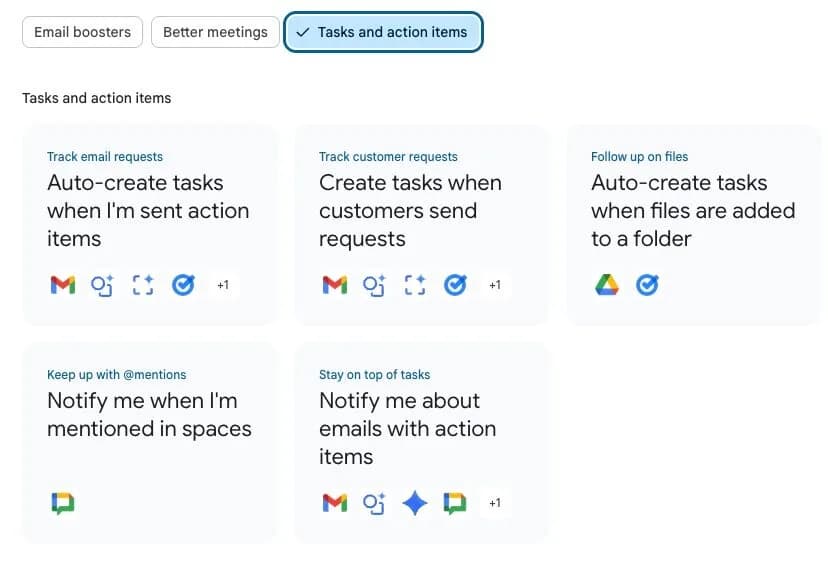Click Gmail icon in Stay on top of tasks card

point(335,503)
